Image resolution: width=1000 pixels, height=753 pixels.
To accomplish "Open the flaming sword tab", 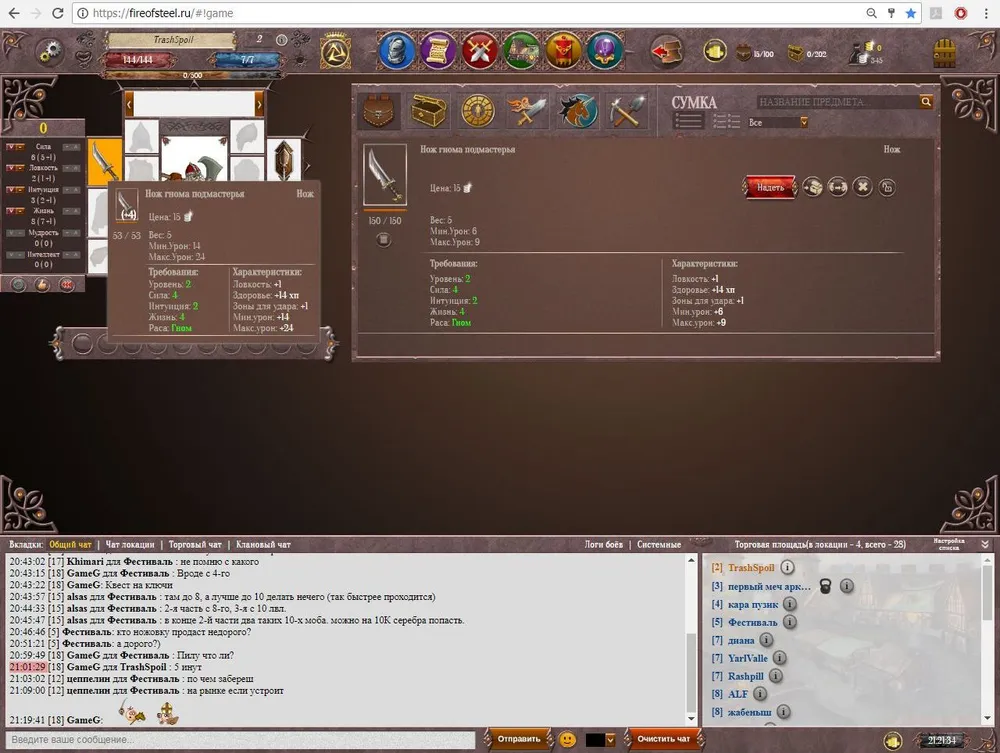I will pos(527,111).
